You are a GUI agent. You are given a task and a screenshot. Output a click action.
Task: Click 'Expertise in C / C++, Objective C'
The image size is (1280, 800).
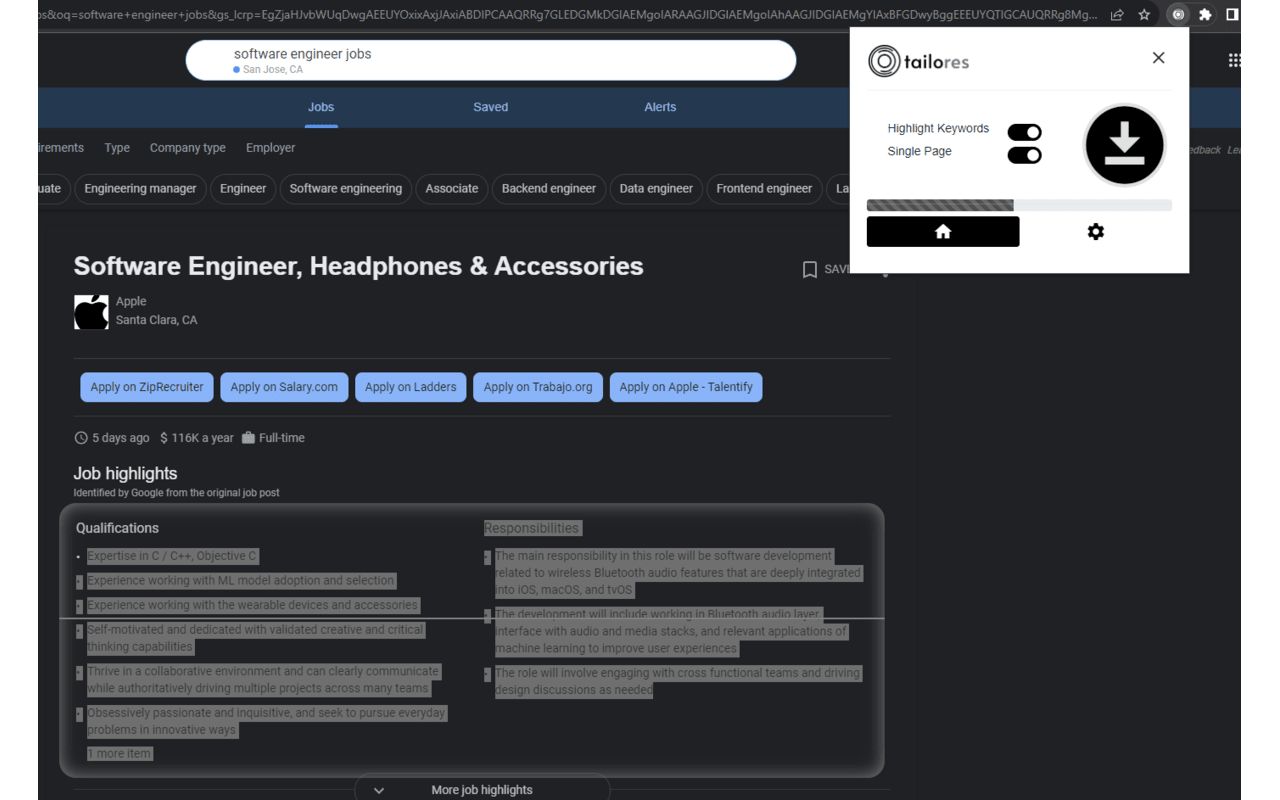[x=172, y=556]
